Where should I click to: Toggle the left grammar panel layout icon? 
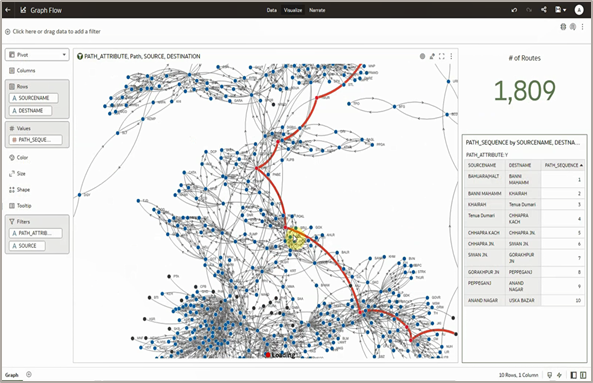coord(573,375)
